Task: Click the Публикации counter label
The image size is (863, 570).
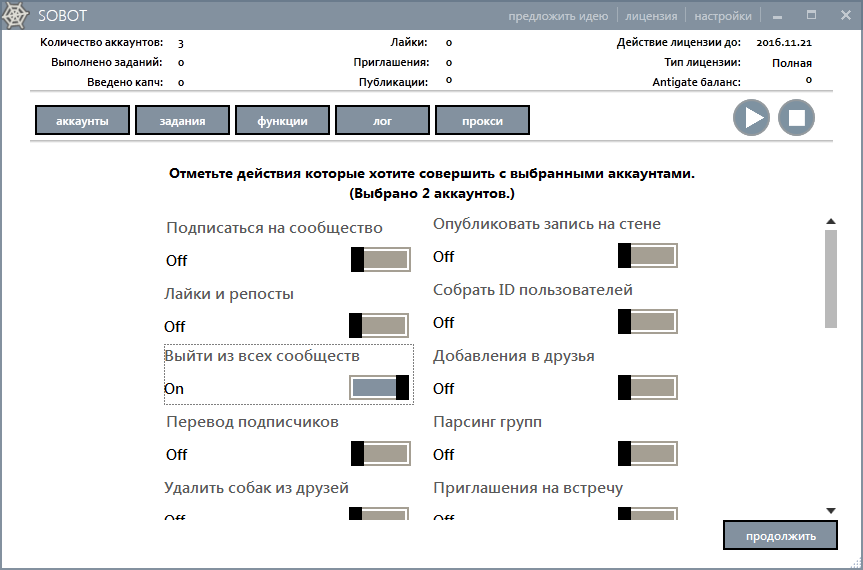Action: (x=394, y=83)
